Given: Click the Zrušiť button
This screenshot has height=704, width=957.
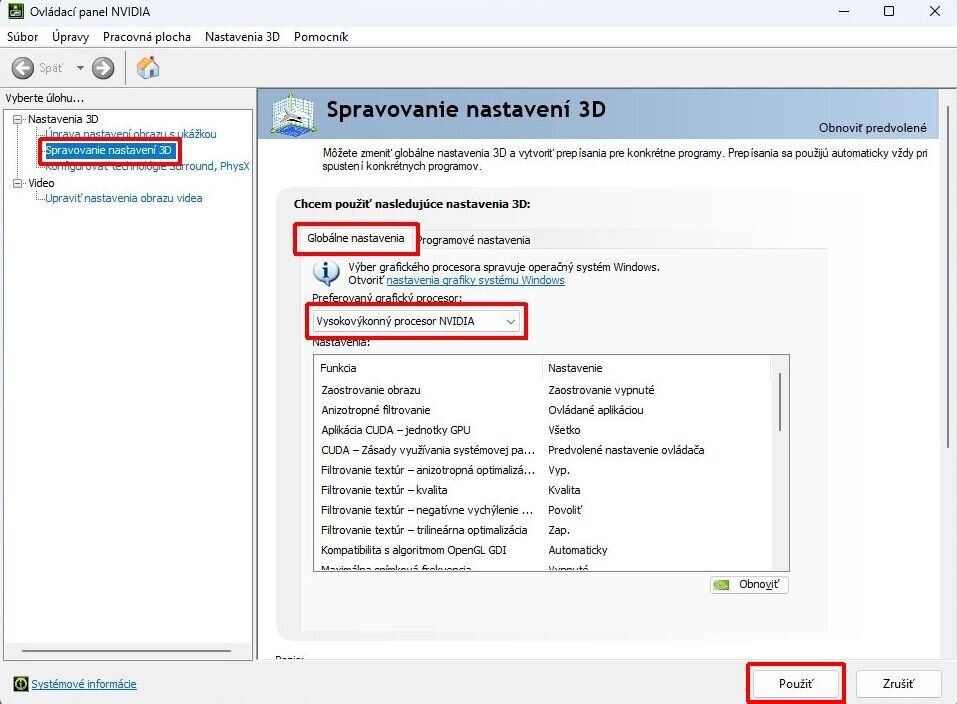Looking at the screenshot, I should click(898, 684).
